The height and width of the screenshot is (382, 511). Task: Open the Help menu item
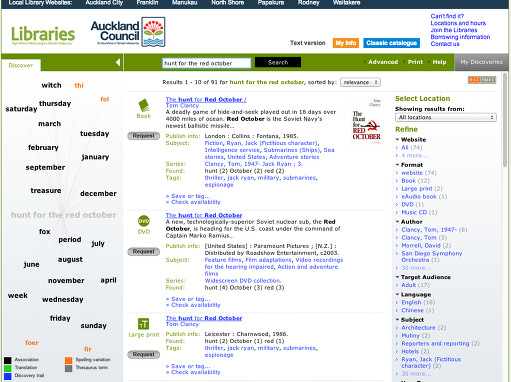439,62
